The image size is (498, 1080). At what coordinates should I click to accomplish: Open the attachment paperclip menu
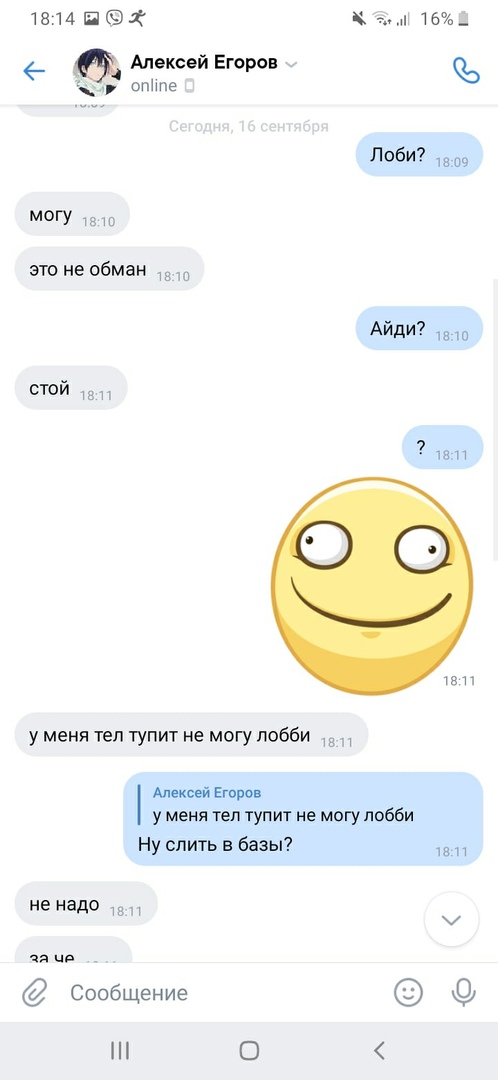pyautogui.click(x=32, y=993)
